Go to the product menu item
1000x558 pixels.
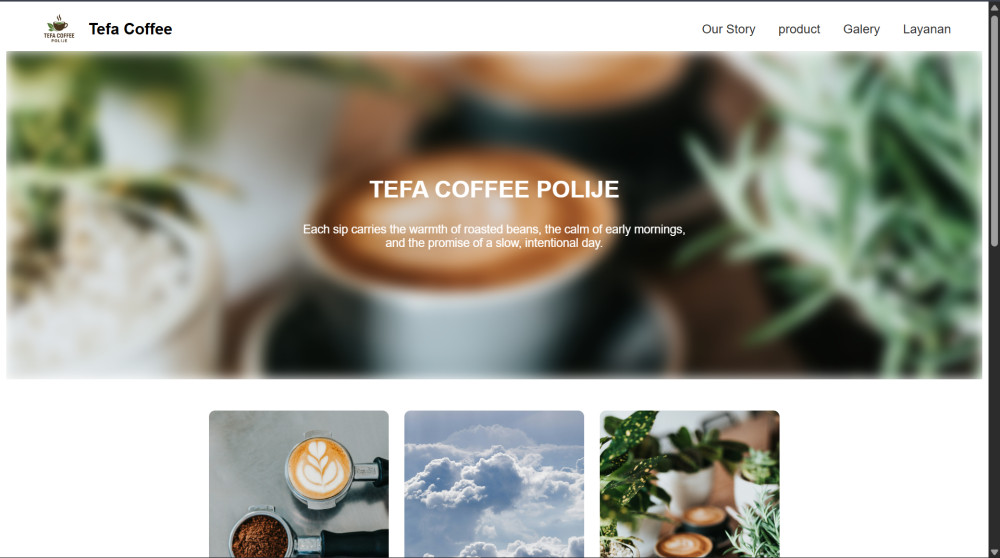tap(798, 29)
